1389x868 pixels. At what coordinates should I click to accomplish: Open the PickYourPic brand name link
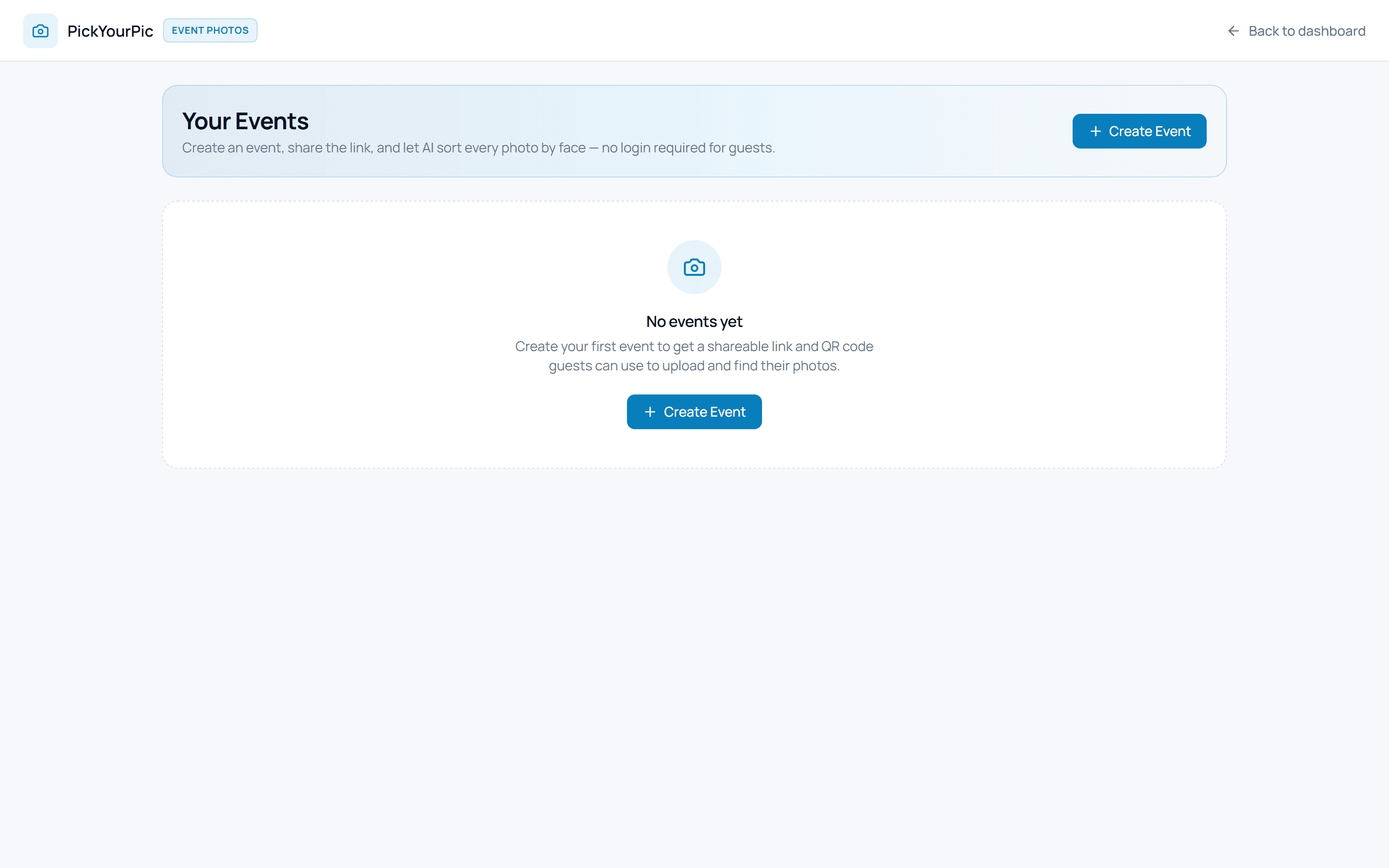(x=110, y=31)
